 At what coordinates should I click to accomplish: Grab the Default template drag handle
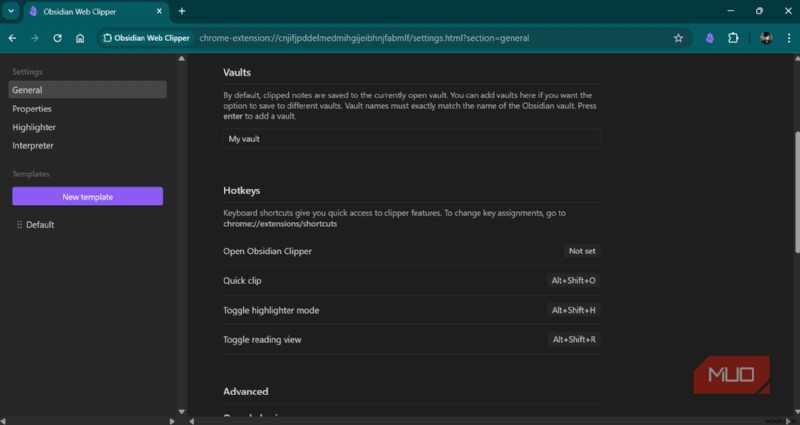[19, 224]
